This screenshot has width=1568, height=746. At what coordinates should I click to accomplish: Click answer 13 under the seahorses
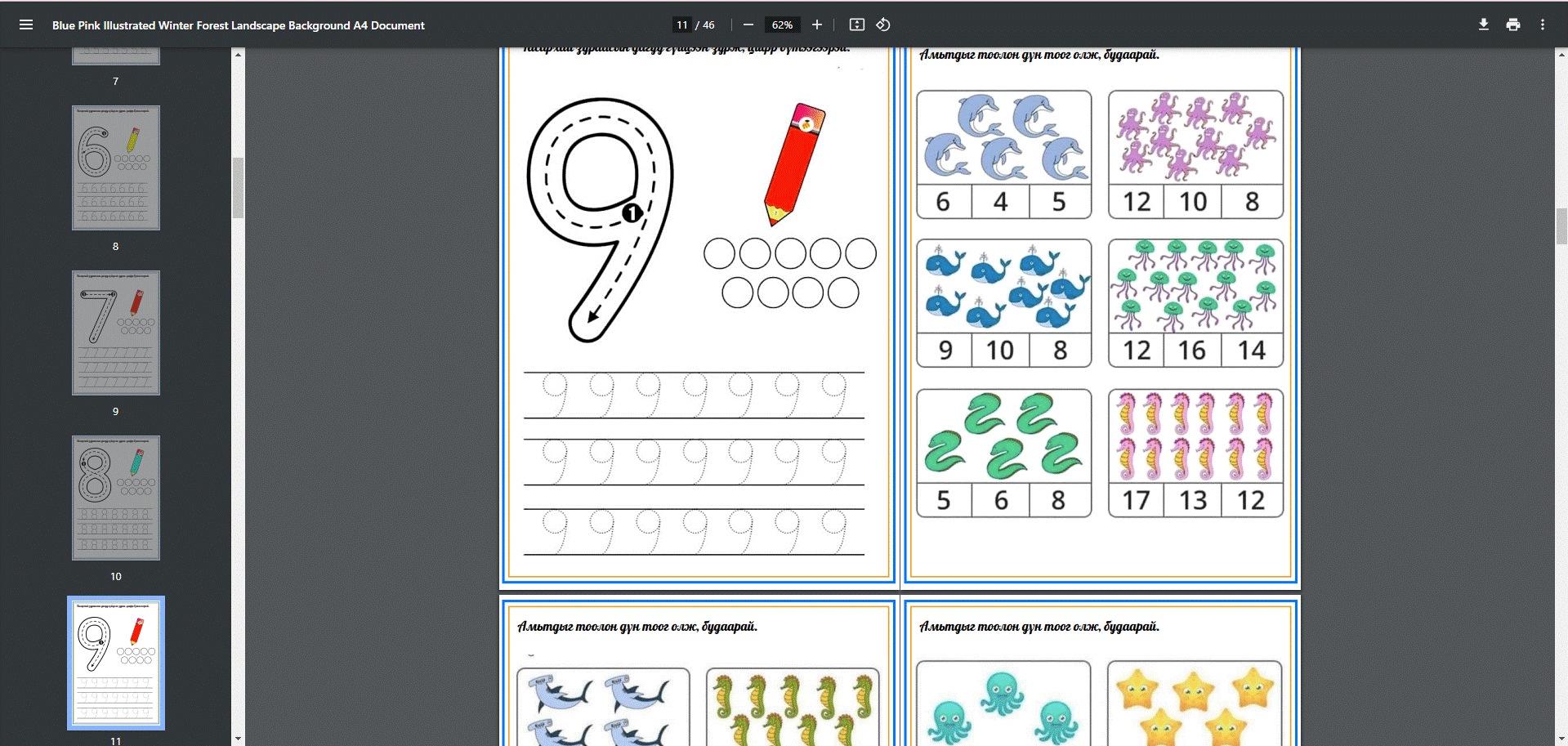1193,500
